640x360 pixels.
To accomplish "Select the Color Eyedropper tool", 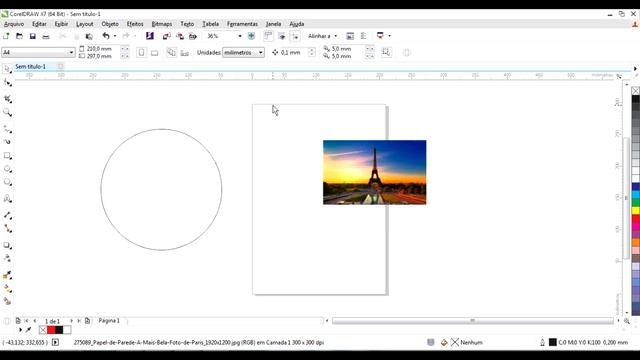I will (7, 276).
